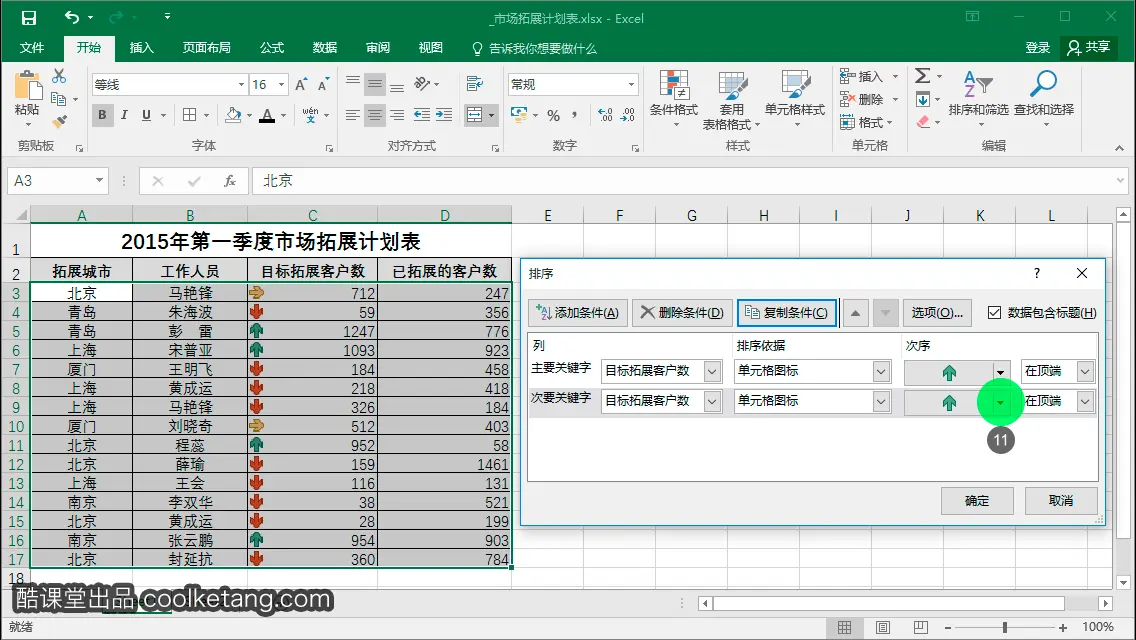Save the workbook with the floppy icon

pos(28,17)
